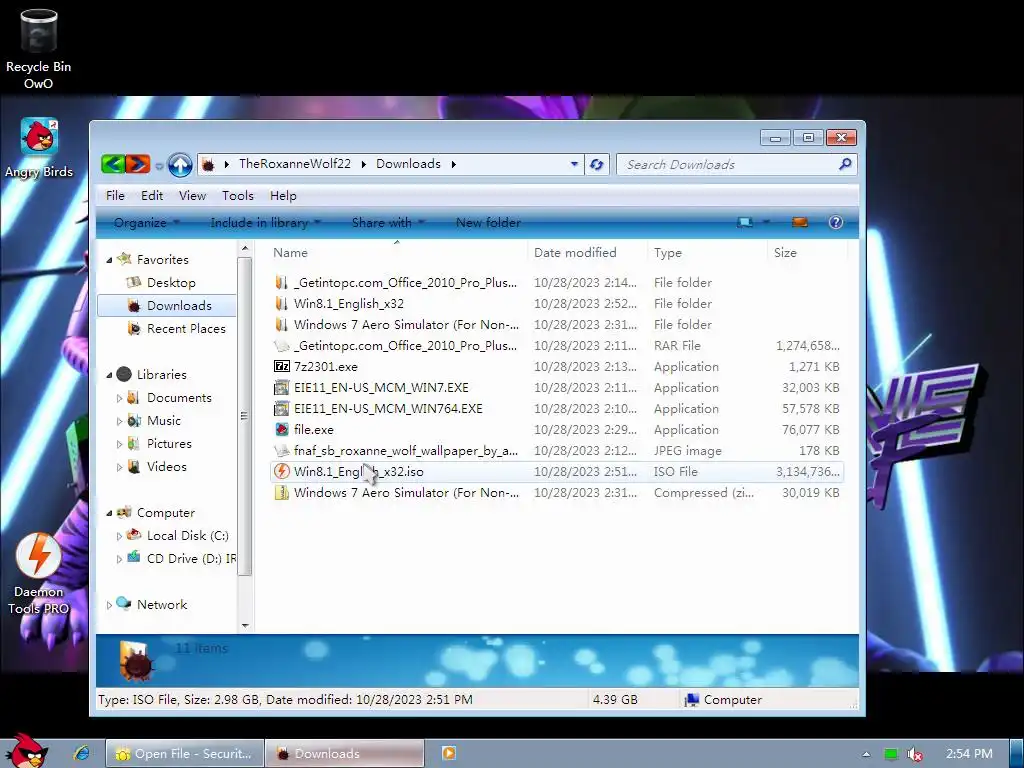Launch Internet Explorer from the taskbar
The image size is (1024, 768).
(x=82, y=753)
